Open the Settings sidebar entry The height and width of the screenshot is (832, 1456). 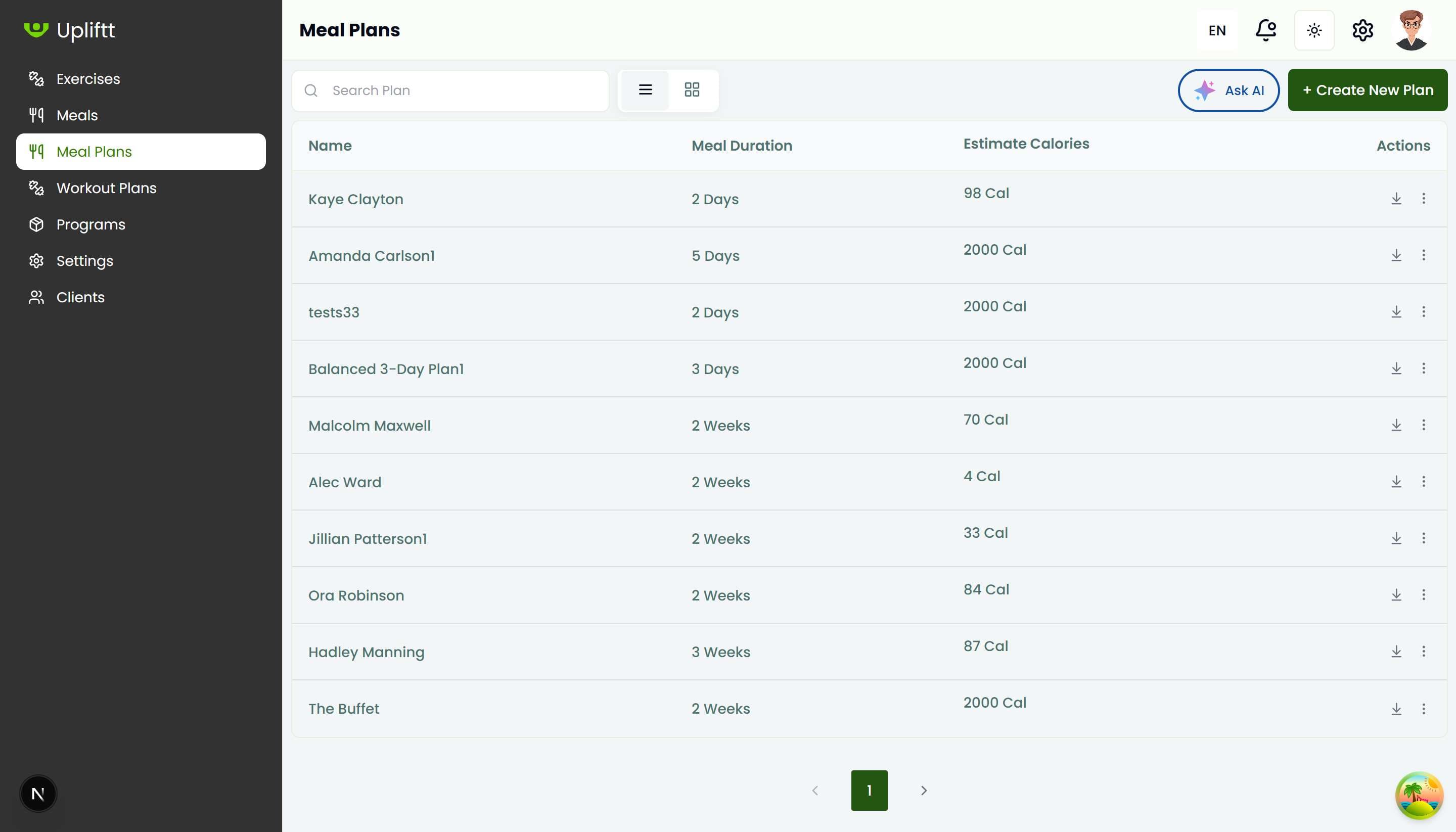click(84, 261)
